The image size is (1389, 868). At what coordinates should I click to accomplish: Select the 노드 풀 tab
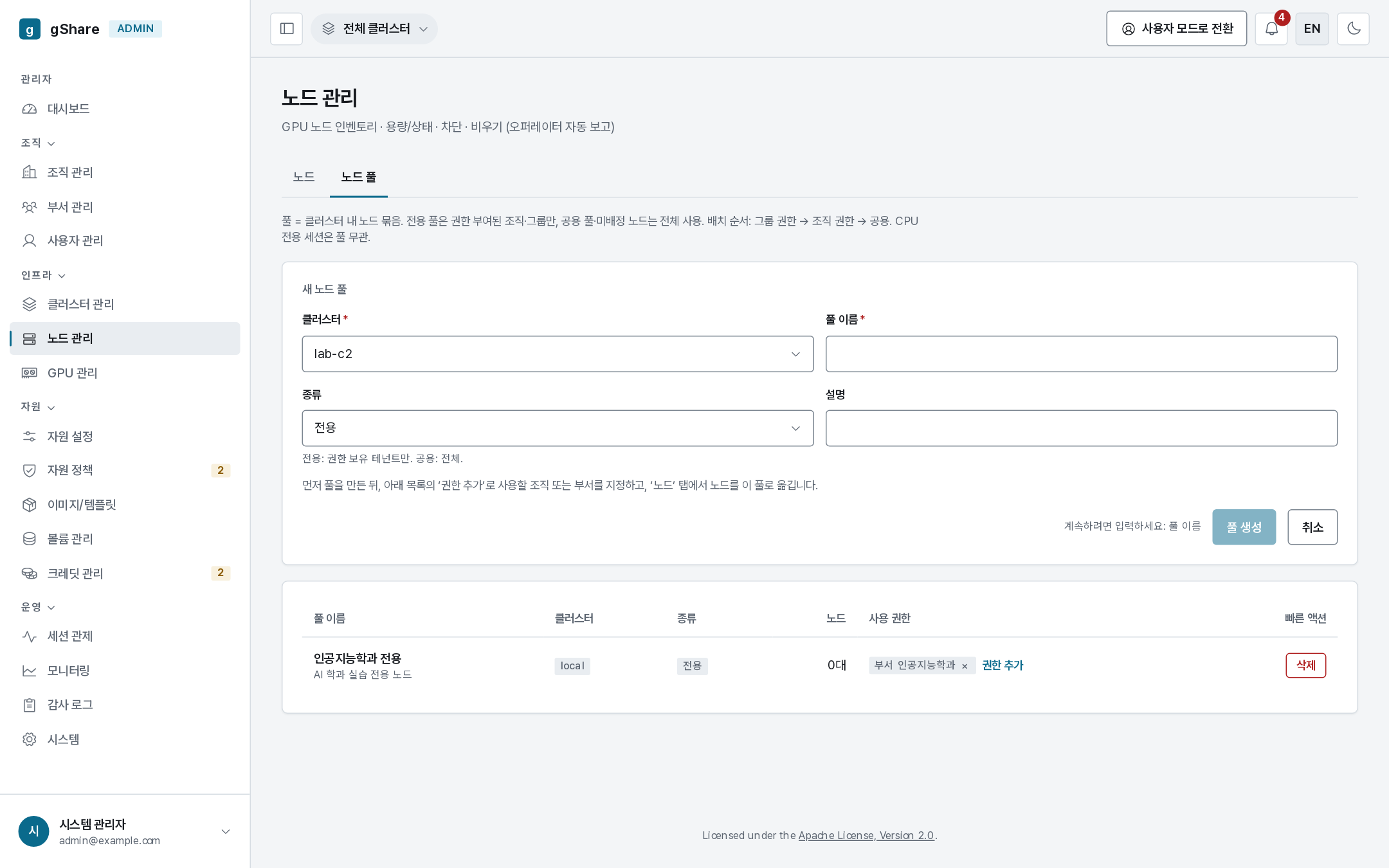[x=359, y=177]
